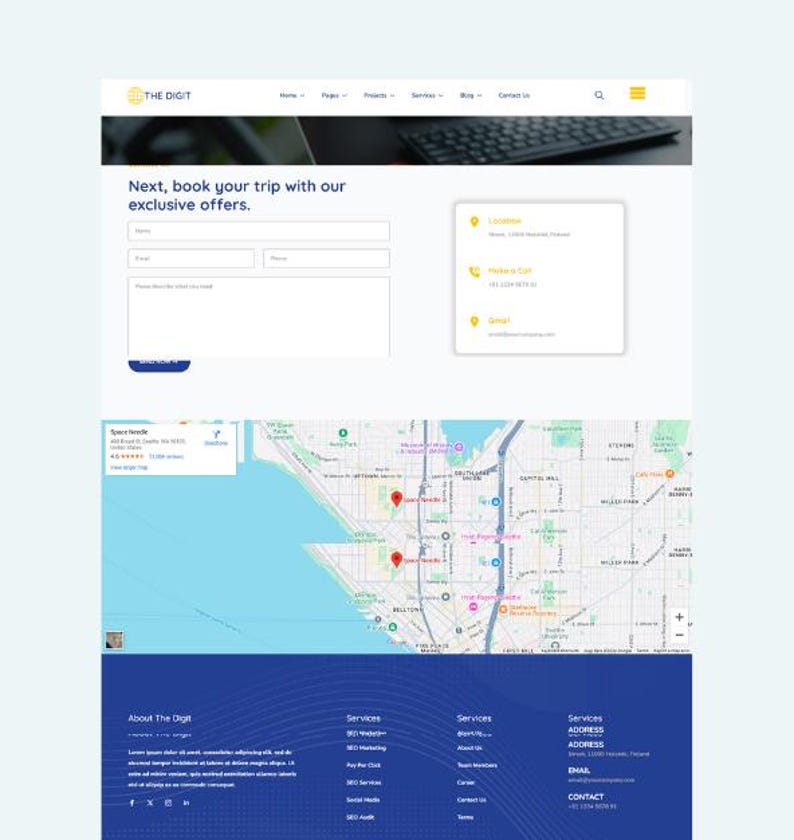Zoom in the map with plus button
The height and width of the screenshot is (840, 794).
pos(679,617)
